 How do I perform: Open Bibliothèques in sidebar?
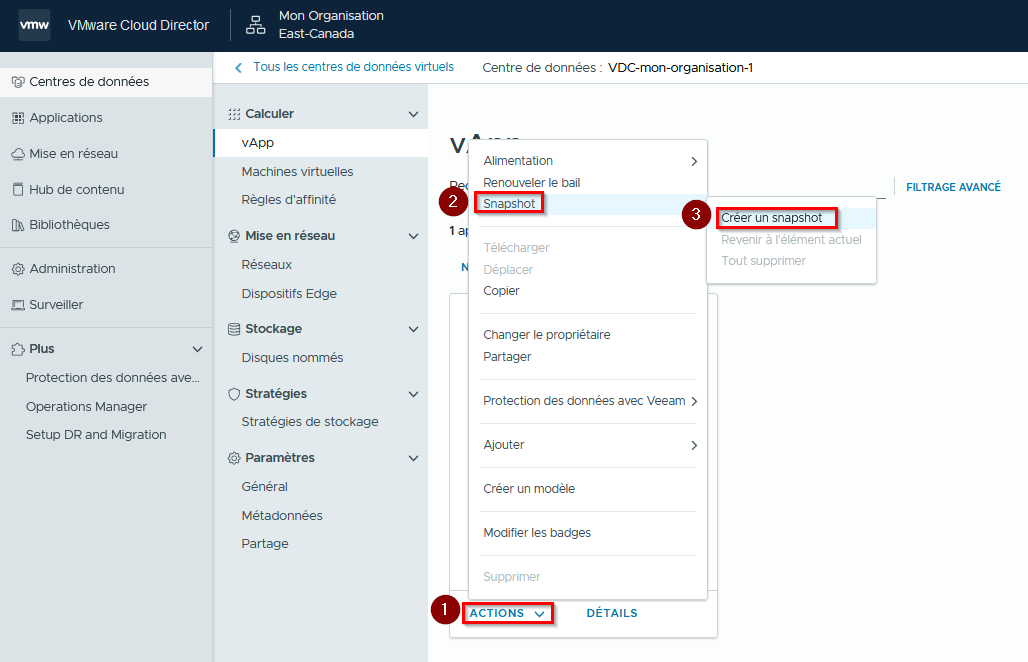coord(69,225)
